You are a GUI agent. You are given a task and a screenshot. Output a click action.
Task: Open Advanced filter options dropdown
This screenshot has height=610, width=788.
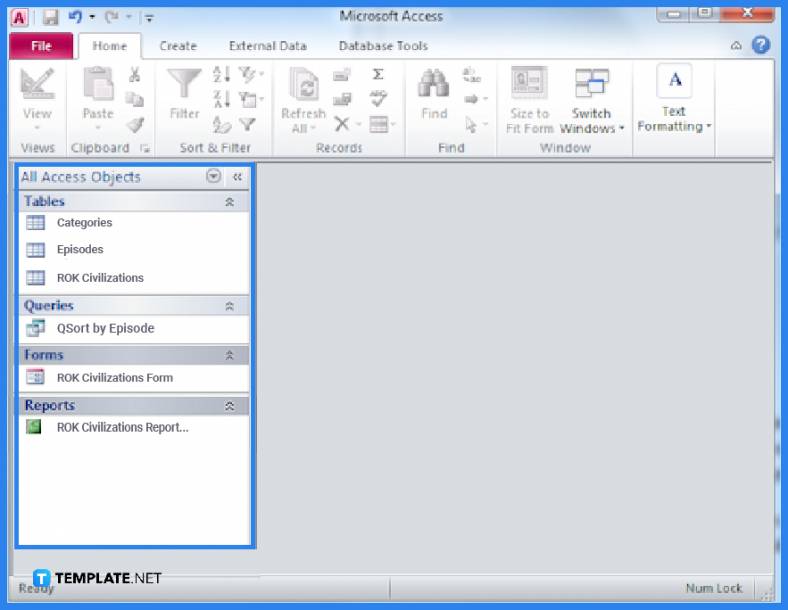point(250,99)
